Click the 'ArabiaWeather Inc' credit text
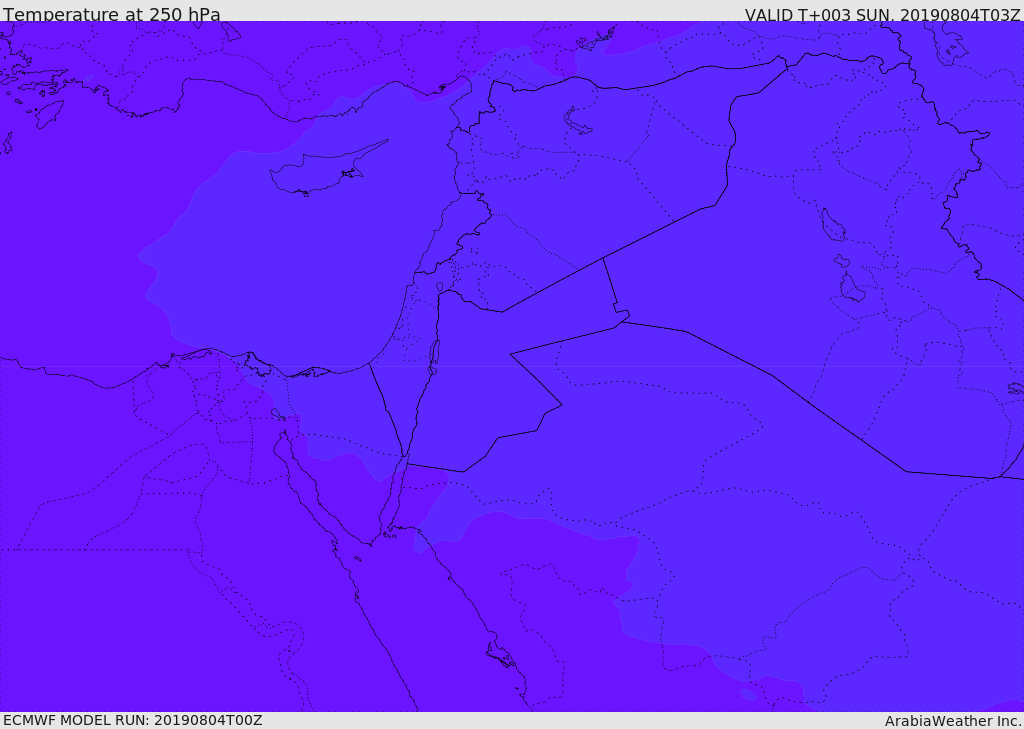 pos(952,721)
